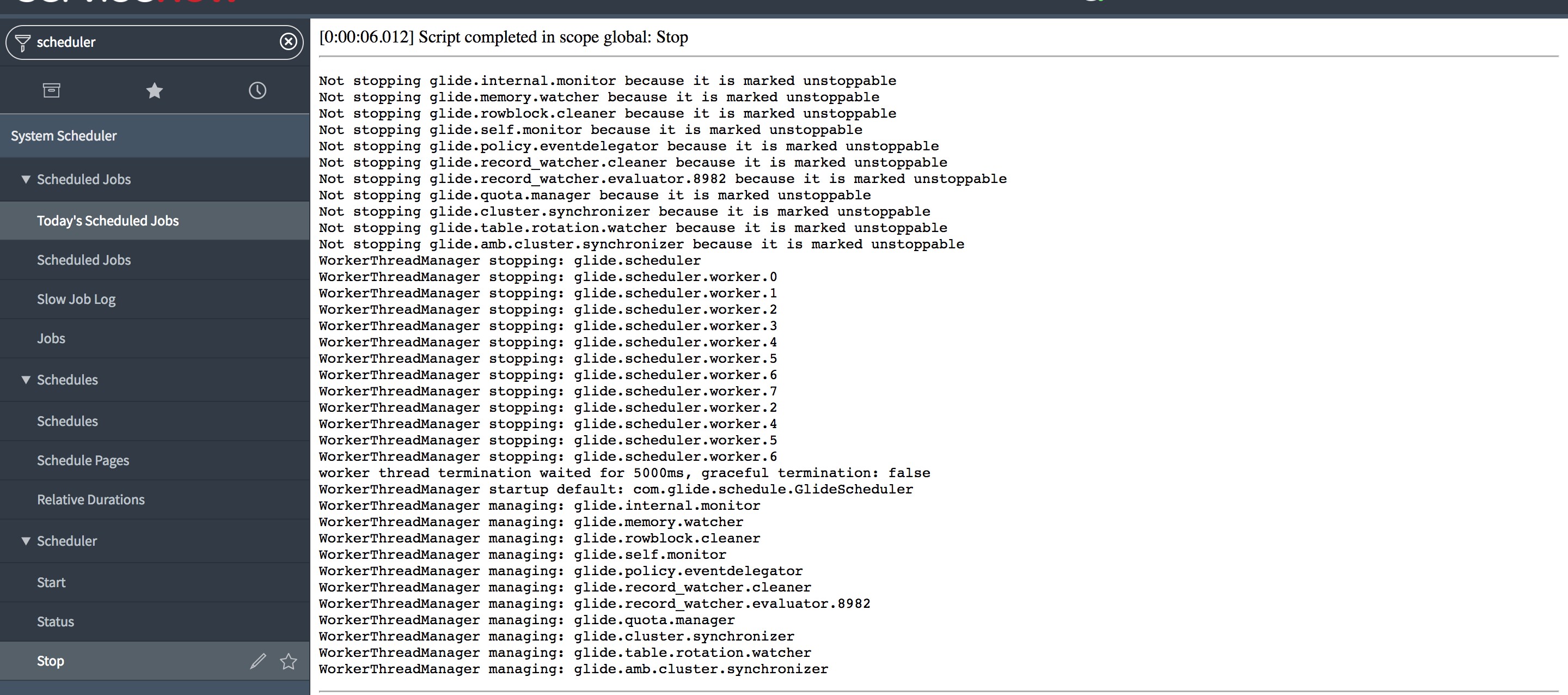Click 'managing: glide.table.rotation.watcher' log line
The width and height of the screenshot is (1568, 695).
[x=565, y=653]
